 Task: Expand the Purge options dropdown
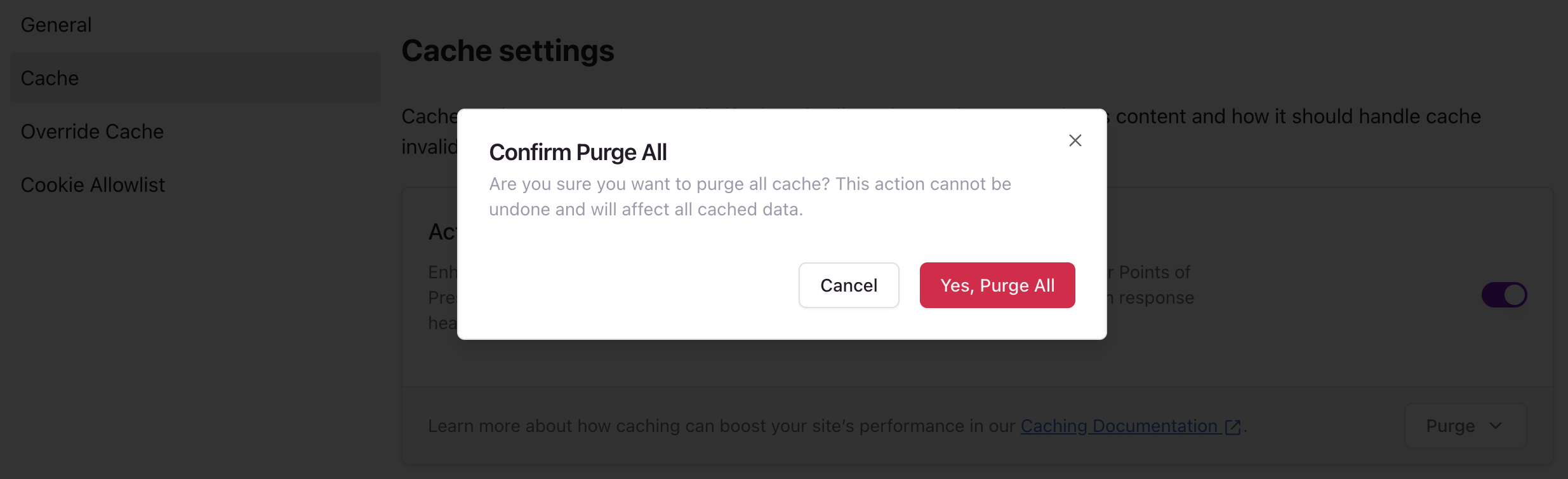coord(1466,426)
